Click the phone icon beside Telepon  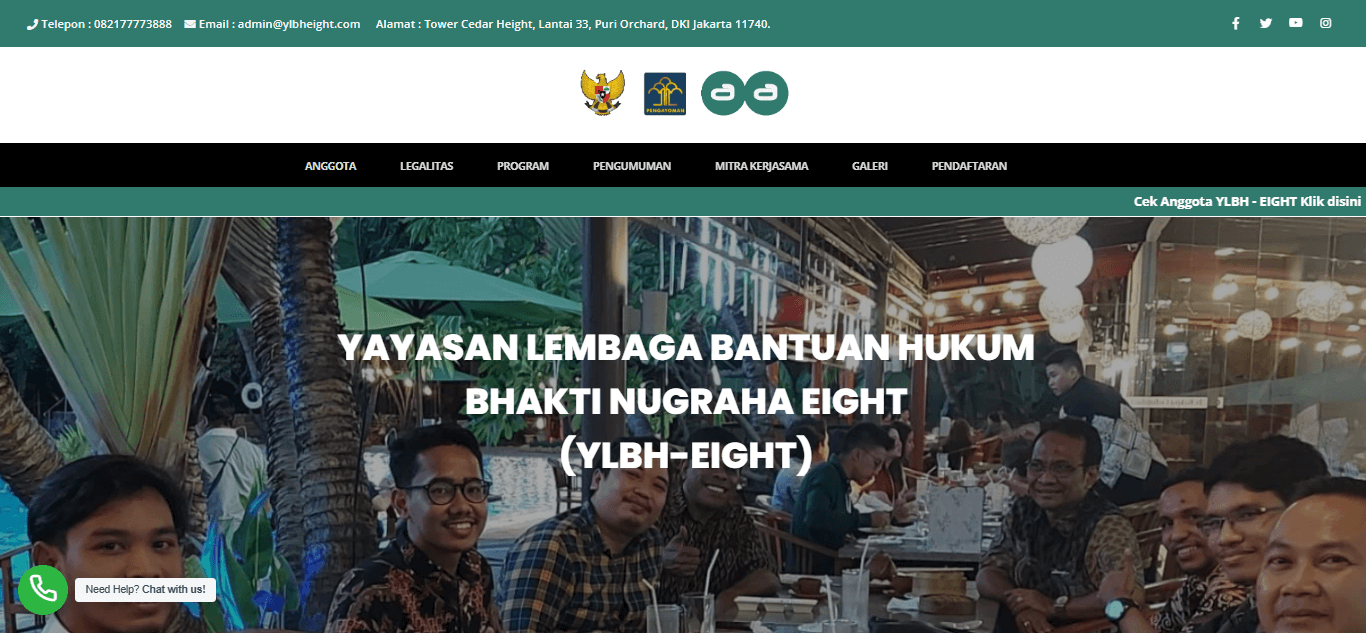coord(32,24)
